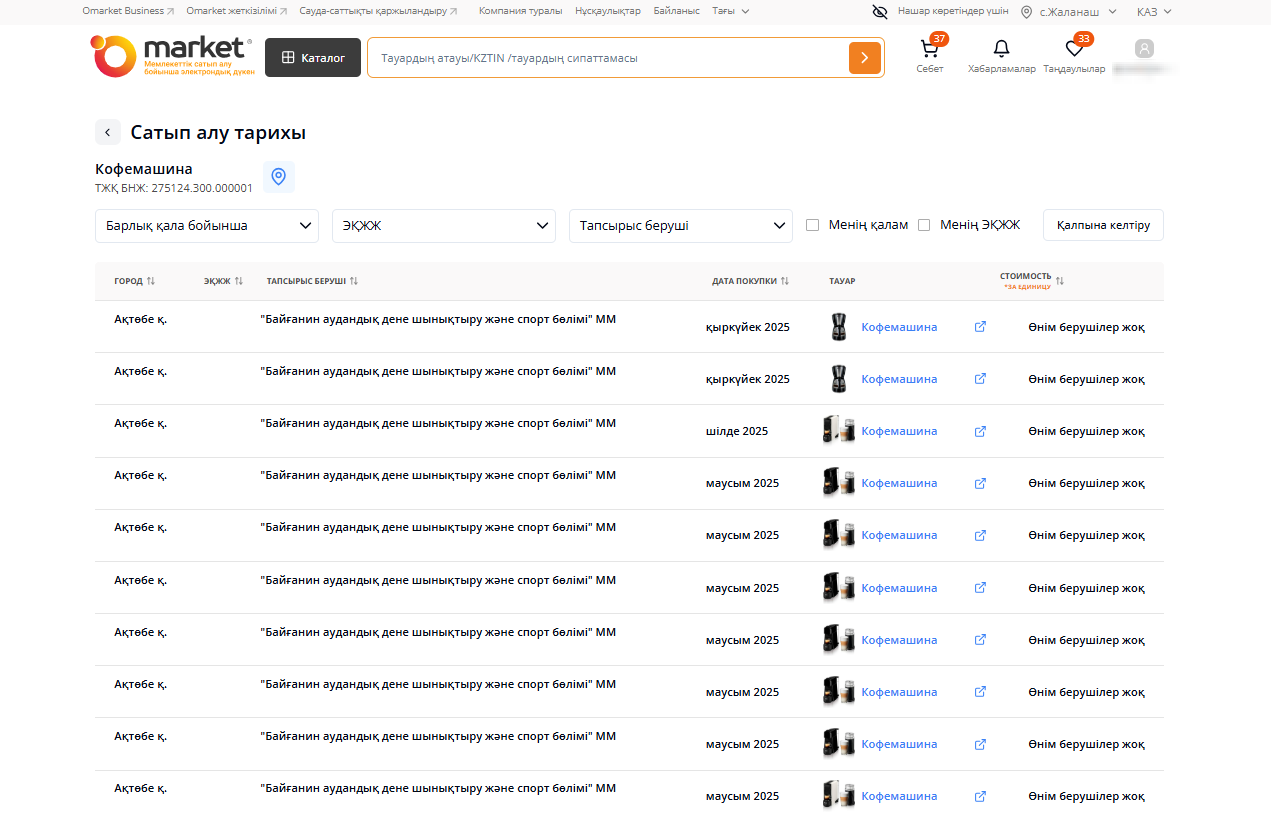Open the notifications bell icon
1271x821 pixels.
click(1001, 49)
